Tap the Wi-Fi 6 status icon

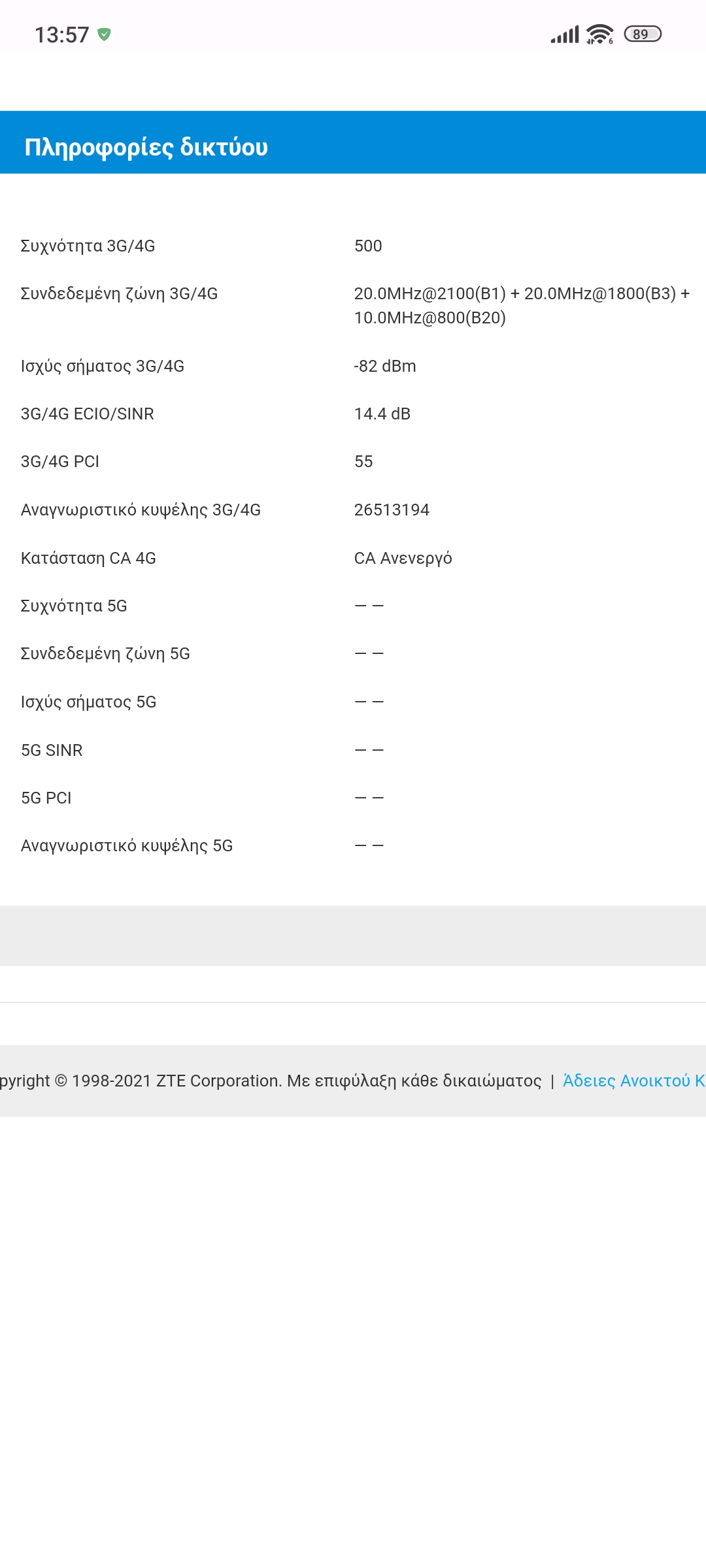(599, 34)
